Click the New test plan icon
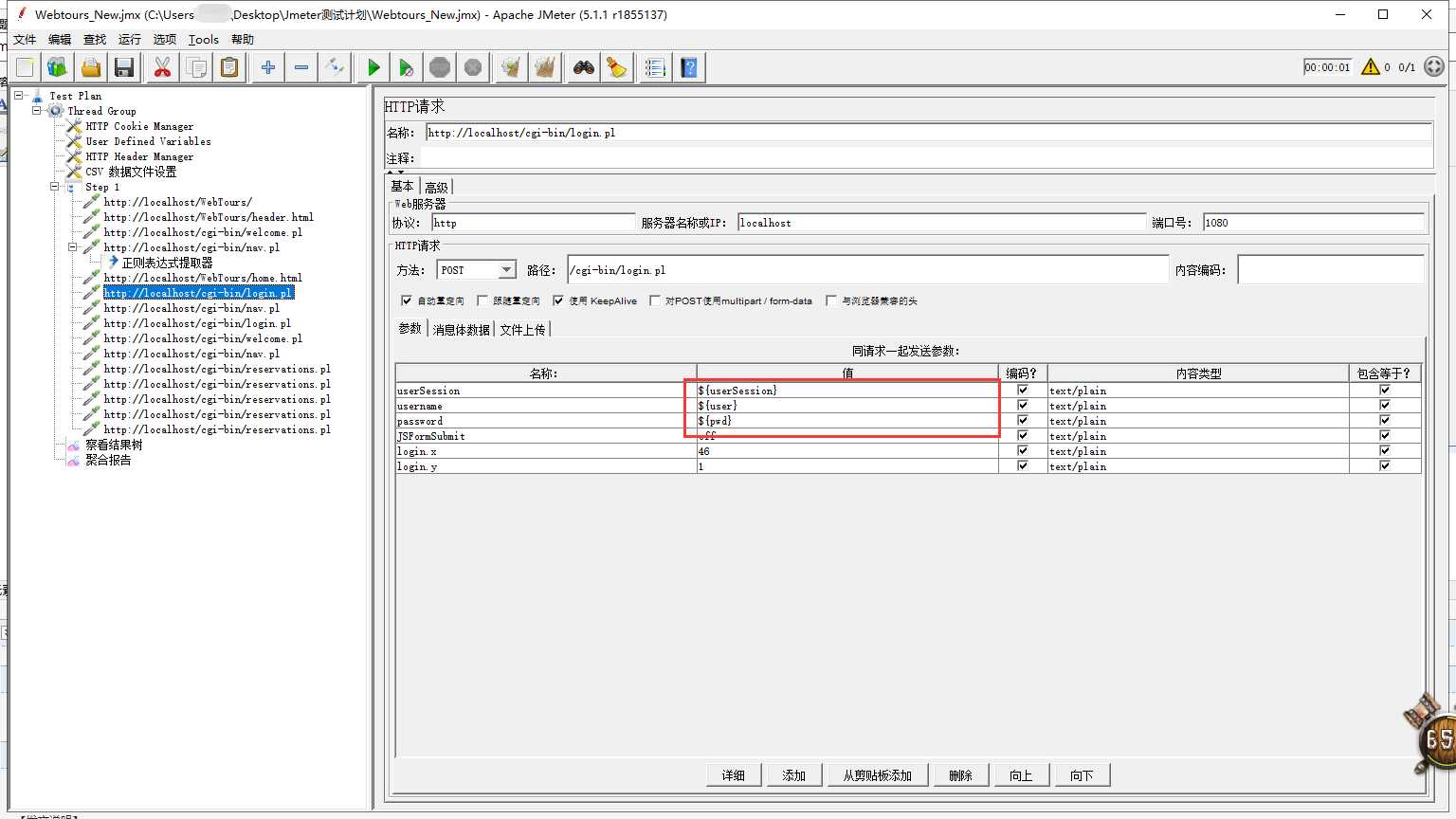 click(x=26, y=67)
